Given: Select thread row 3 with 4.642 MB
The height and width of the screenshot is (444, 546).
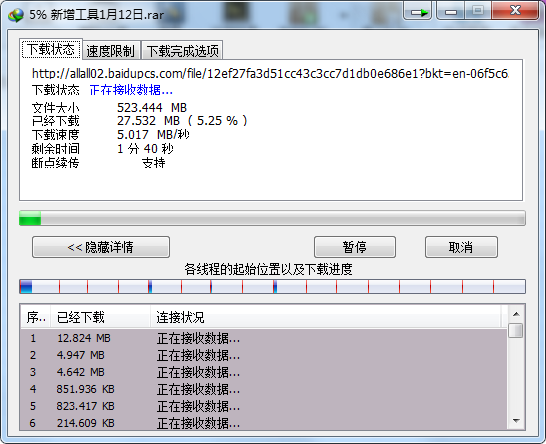Looking at the screenshot, I should pos(264,372).
